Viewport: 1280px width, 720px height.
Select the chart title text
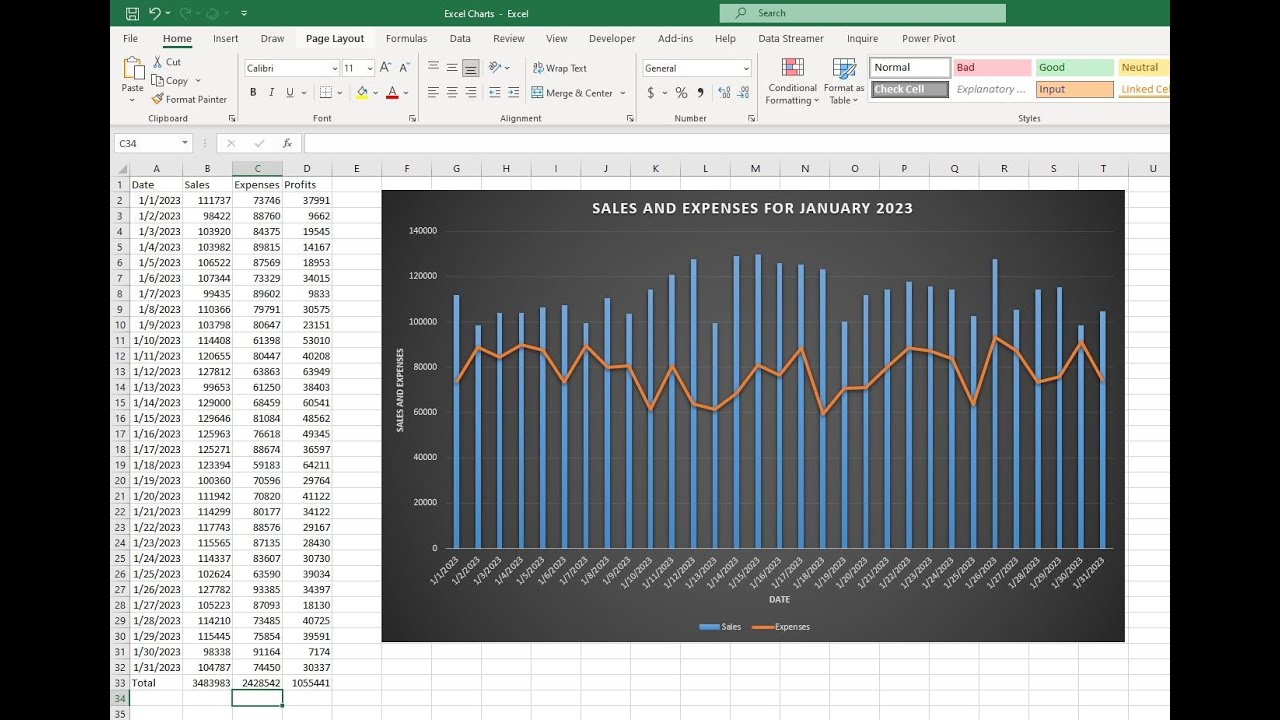pos(752,209)
